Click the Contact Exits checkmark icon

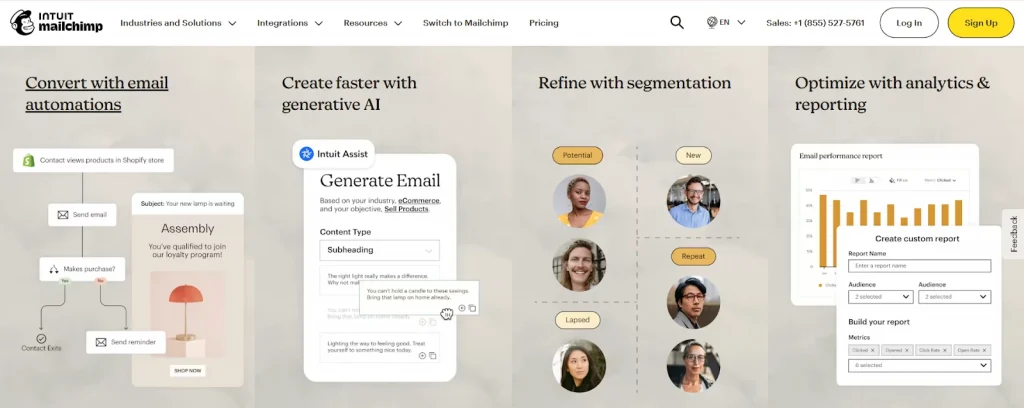coord(41,338)
